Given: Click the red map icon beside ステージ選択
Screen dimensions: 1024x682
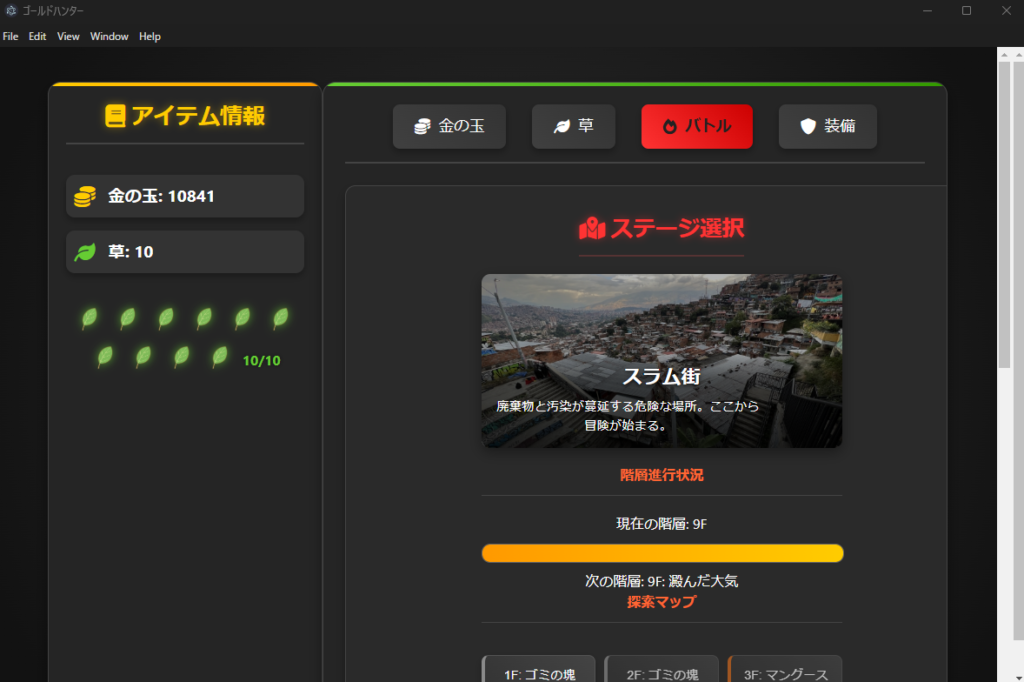Looking at the screenshot, I should [x=592, y=228].
